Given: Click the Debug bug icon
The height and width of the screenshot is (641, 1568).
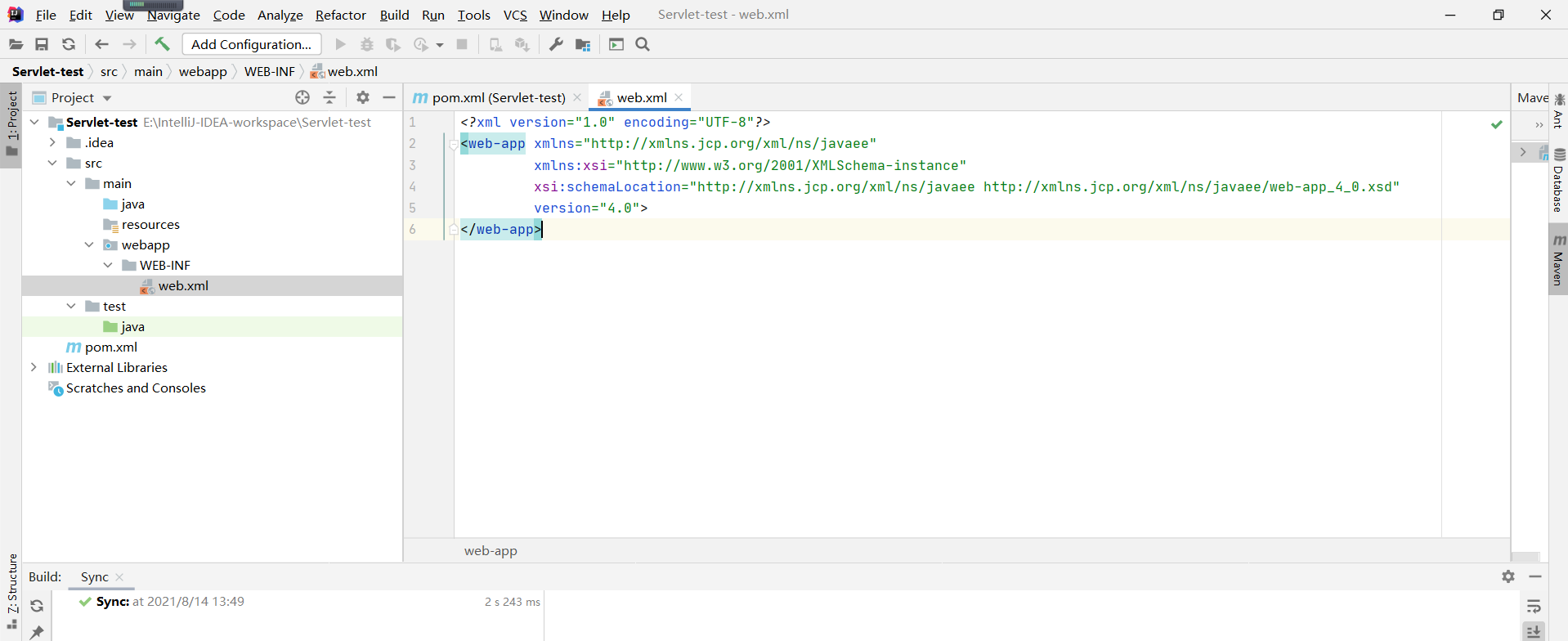Looking at the screenshot, I should point(367,45).
